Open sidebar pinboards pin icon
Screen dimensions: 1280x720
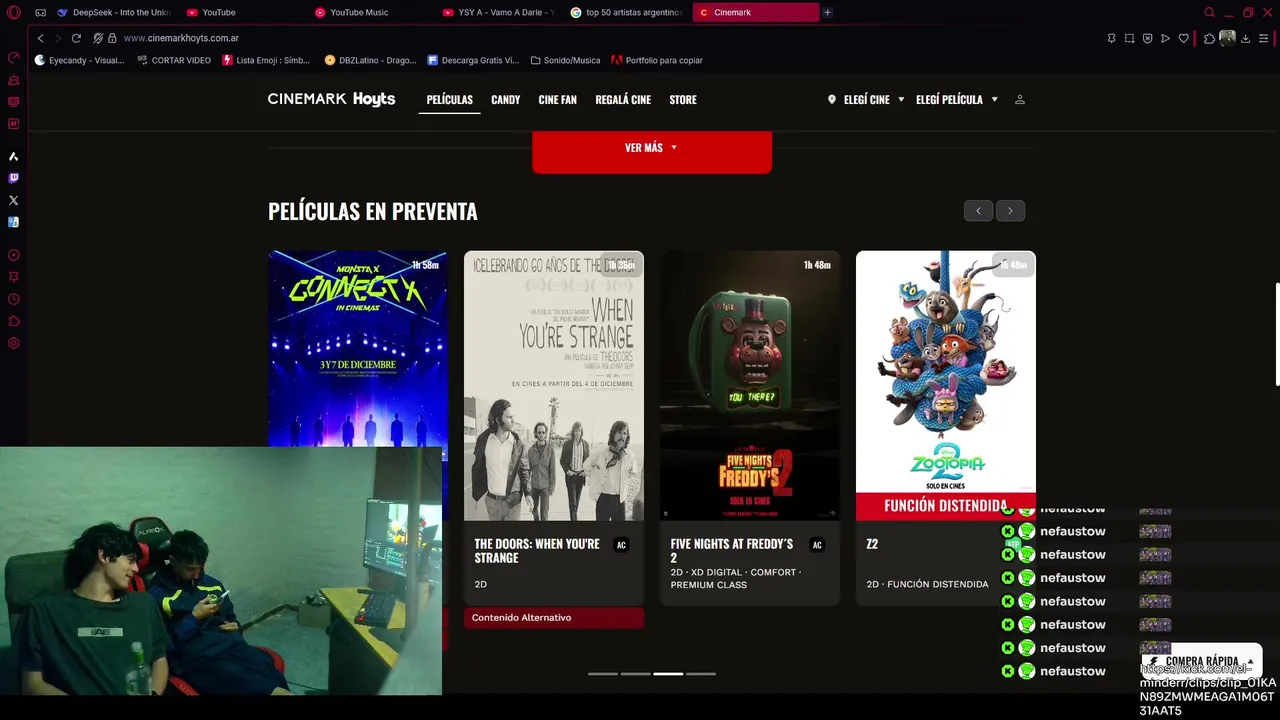[x=14, y=277]
